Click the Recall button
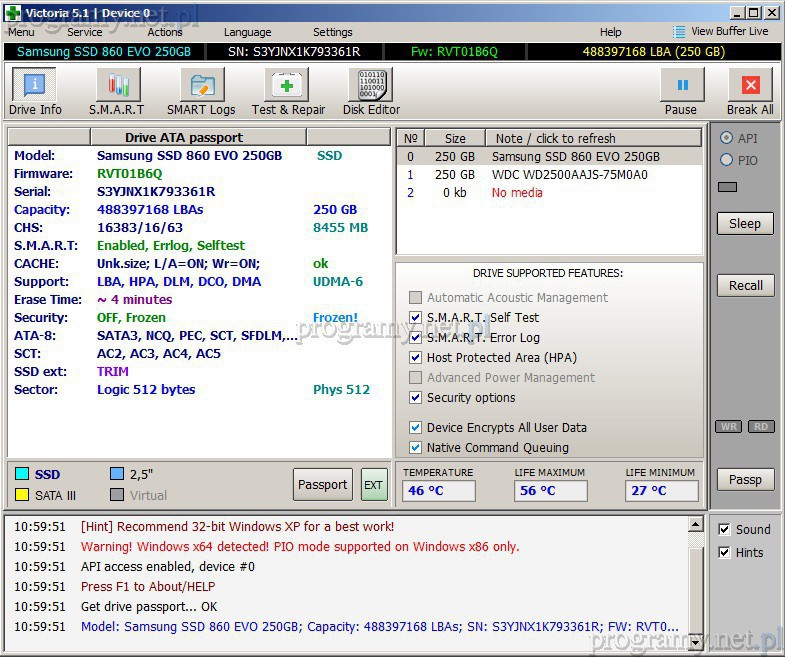The height and width of the screenshot is (657, 785). 745,285
